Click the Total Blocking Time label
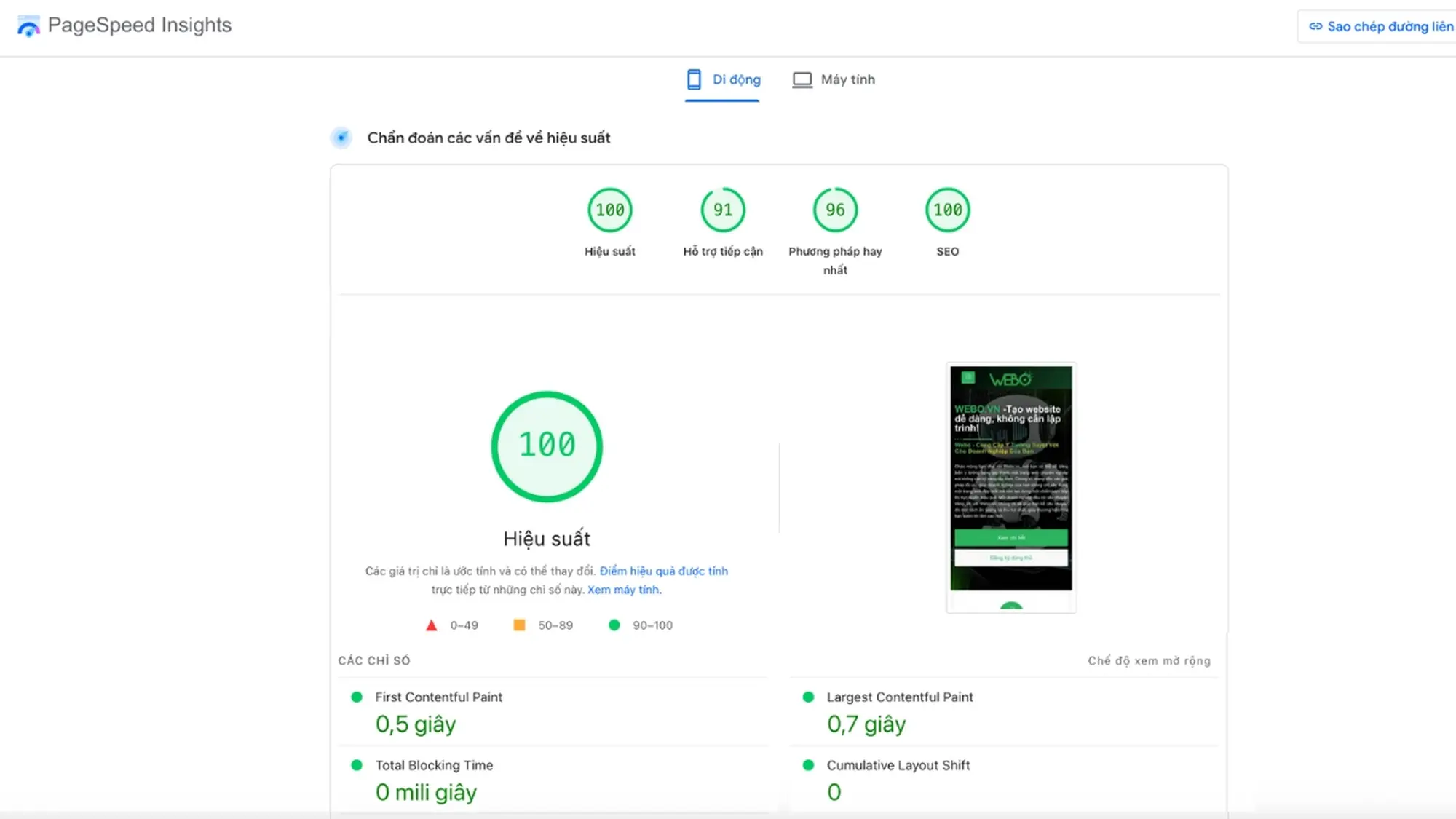This screenshot has width=1456, height=819. [x=434, y=765]
